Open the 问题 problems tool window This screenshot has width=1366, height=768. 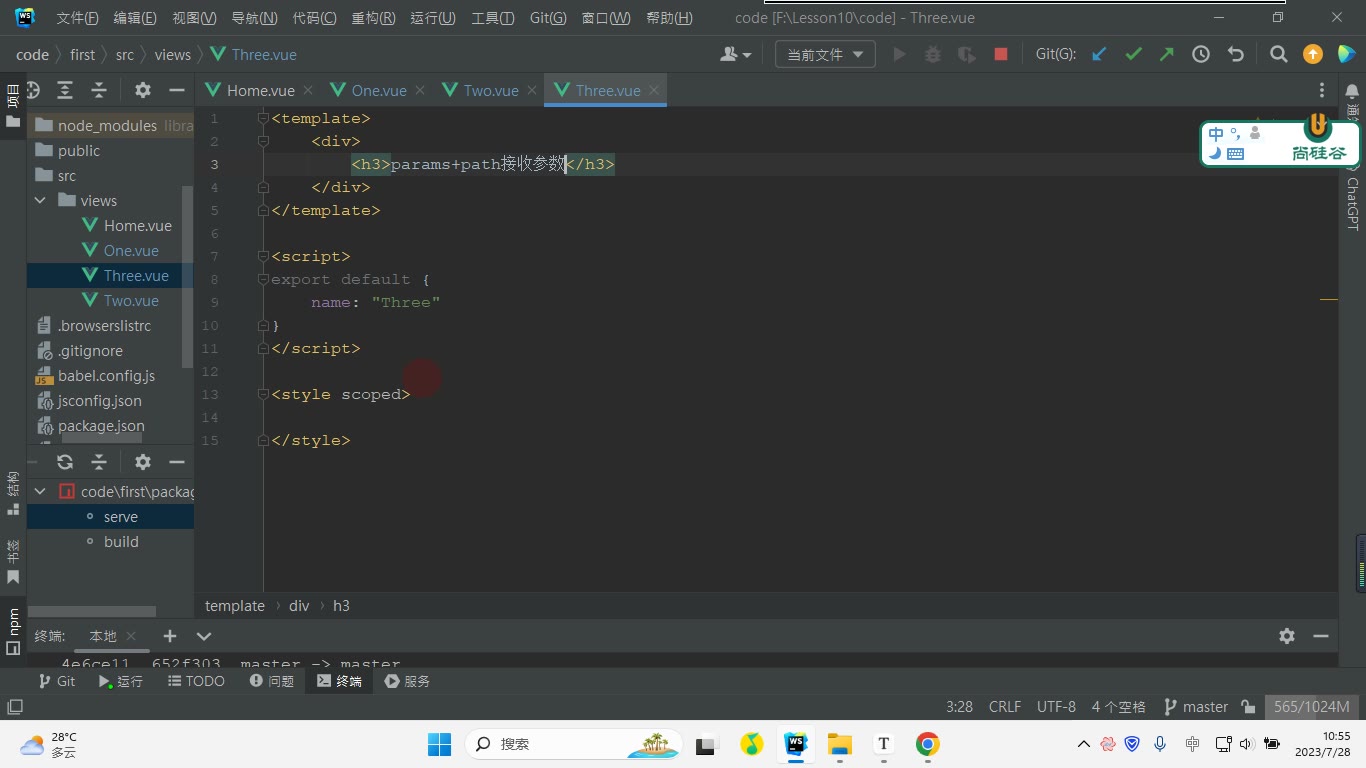pyautogui.click(x=271, y=681)
